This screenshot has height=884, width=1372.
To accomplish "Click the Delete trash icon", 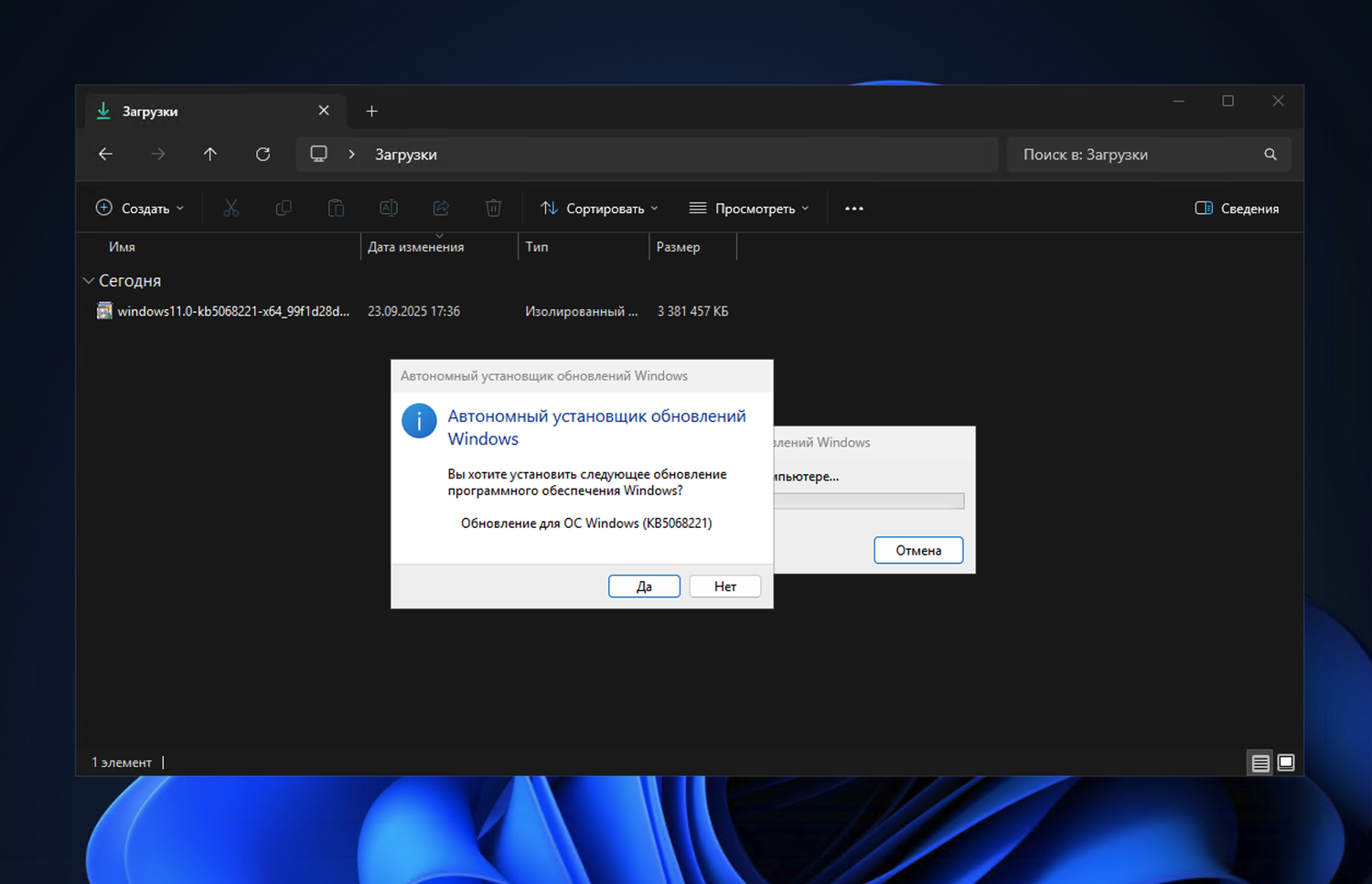I will pos(494,209).
